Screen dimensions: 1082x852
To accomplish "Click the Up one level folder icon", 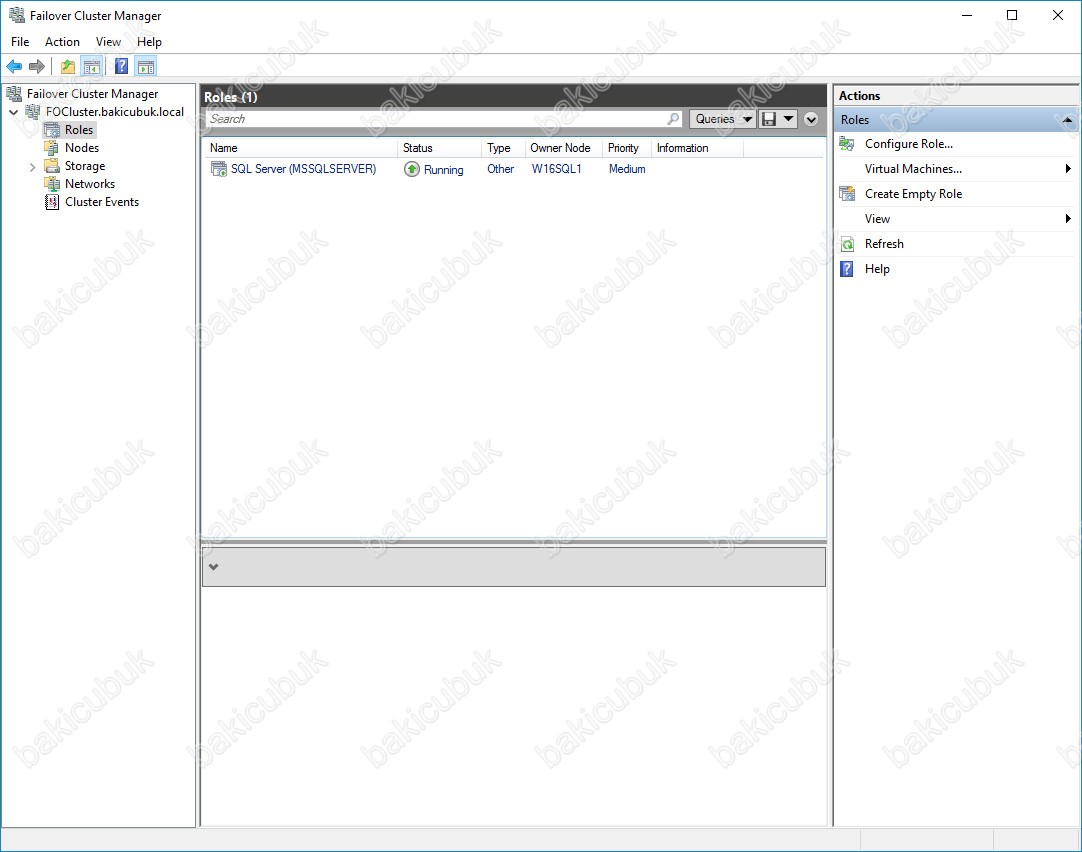I will click(x=68, y=66).
